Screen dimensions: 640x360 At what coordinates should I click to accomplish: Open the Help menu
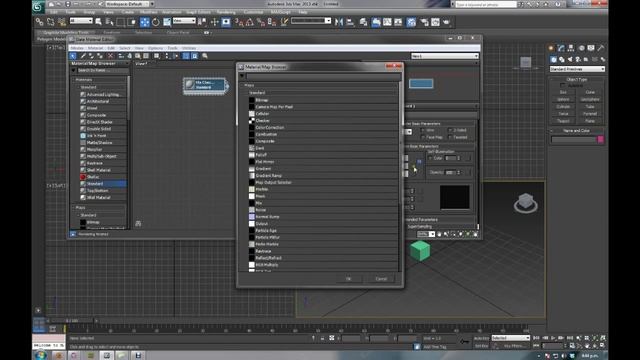tap(303, 12)
